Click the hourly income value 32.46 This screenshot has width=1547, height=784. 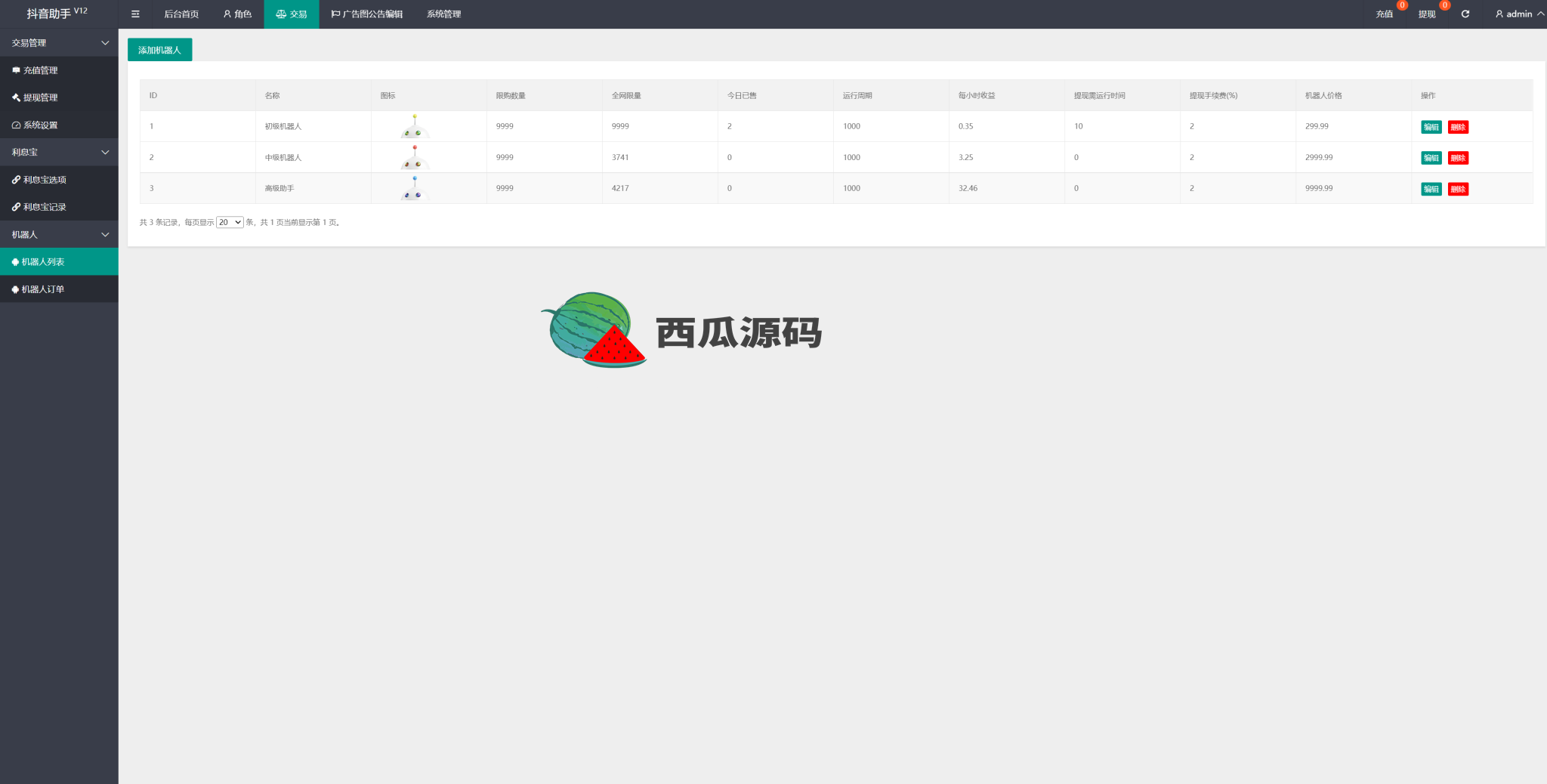coord(968,188)
